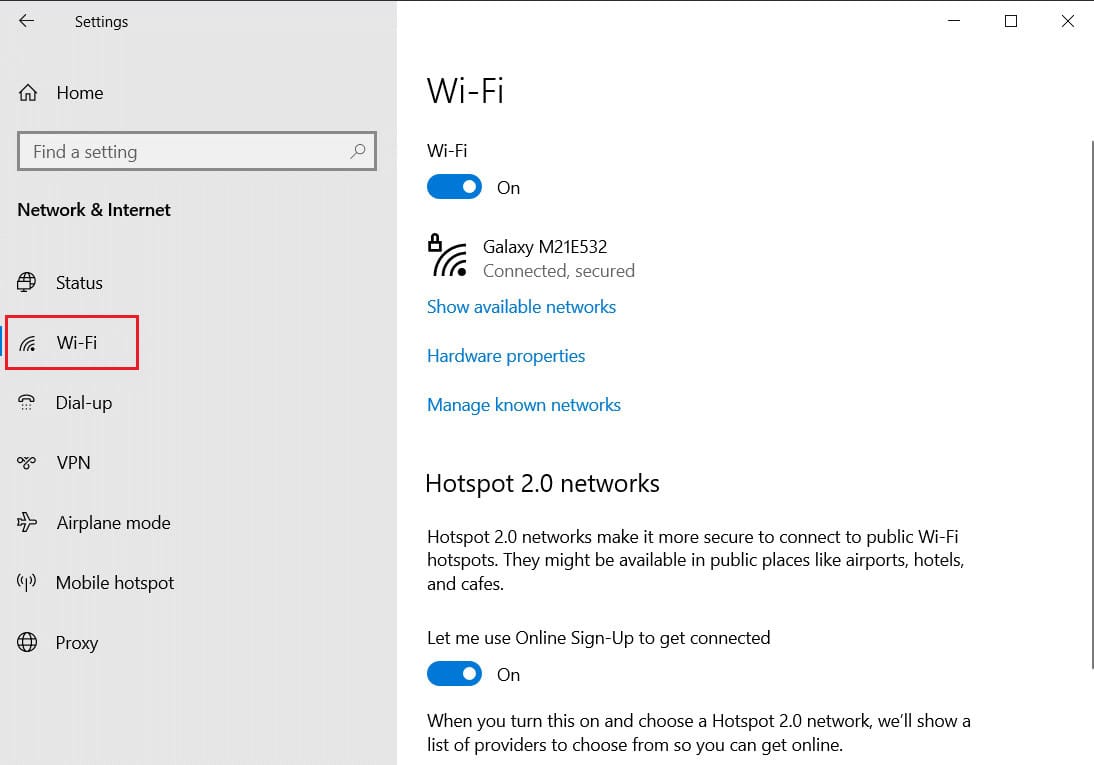Click the back arrow to return
1094x765 pixels.
tap(27, 20)
